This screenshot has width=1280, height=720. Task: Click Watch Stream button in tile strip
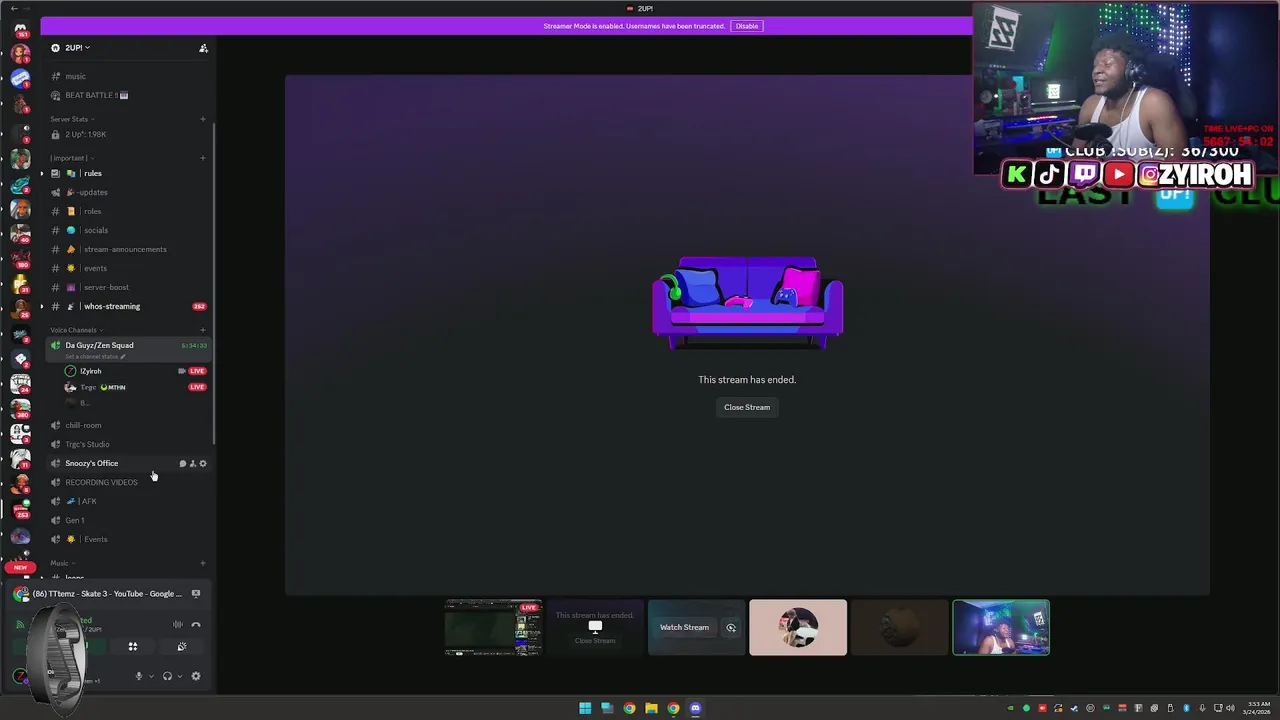684,628
